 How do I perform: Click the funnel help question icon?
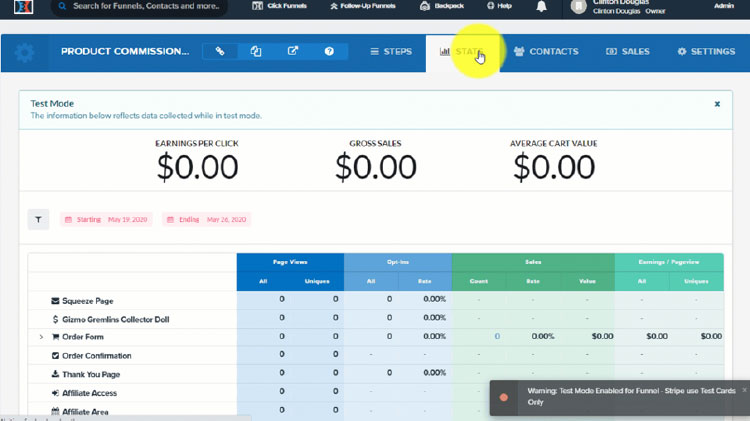coord(329,51)
